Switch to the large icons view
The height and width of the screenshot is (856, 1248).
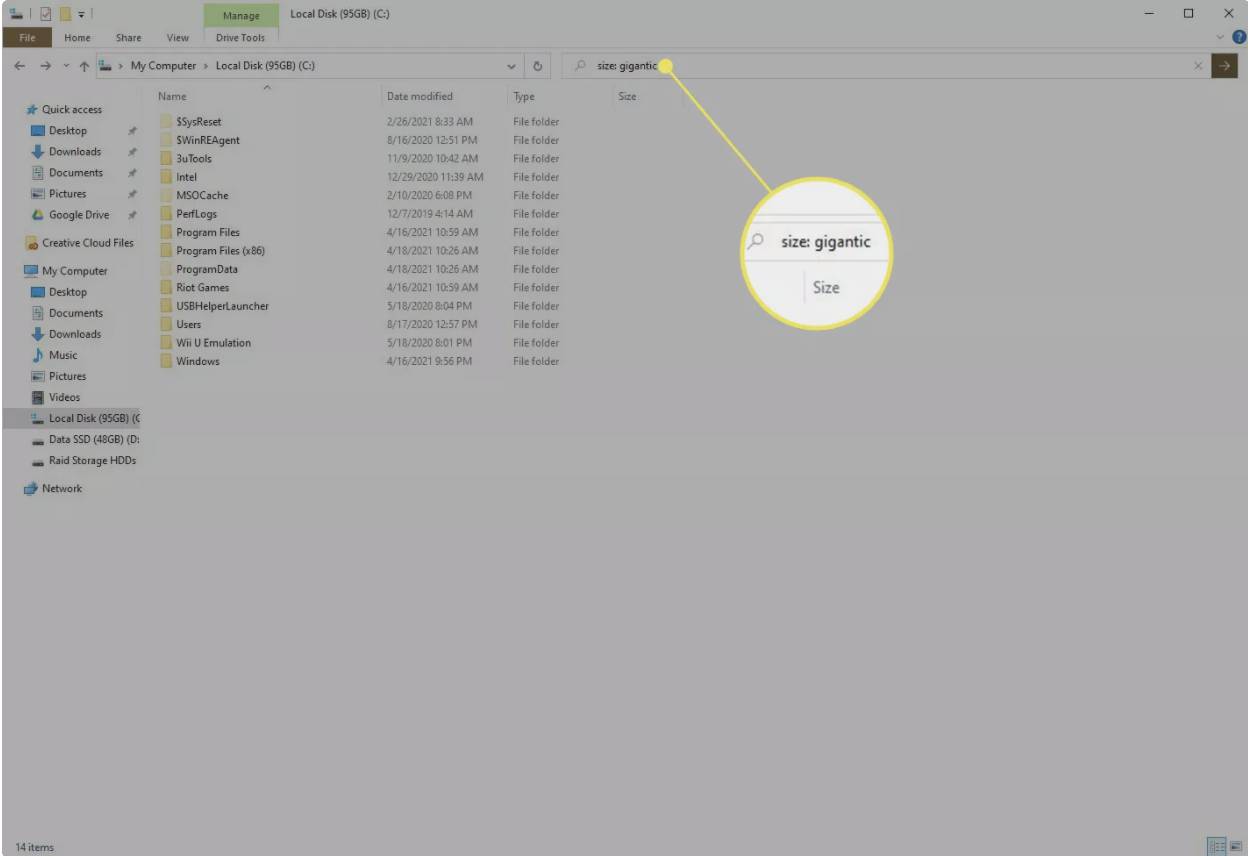pos(1235,847)
